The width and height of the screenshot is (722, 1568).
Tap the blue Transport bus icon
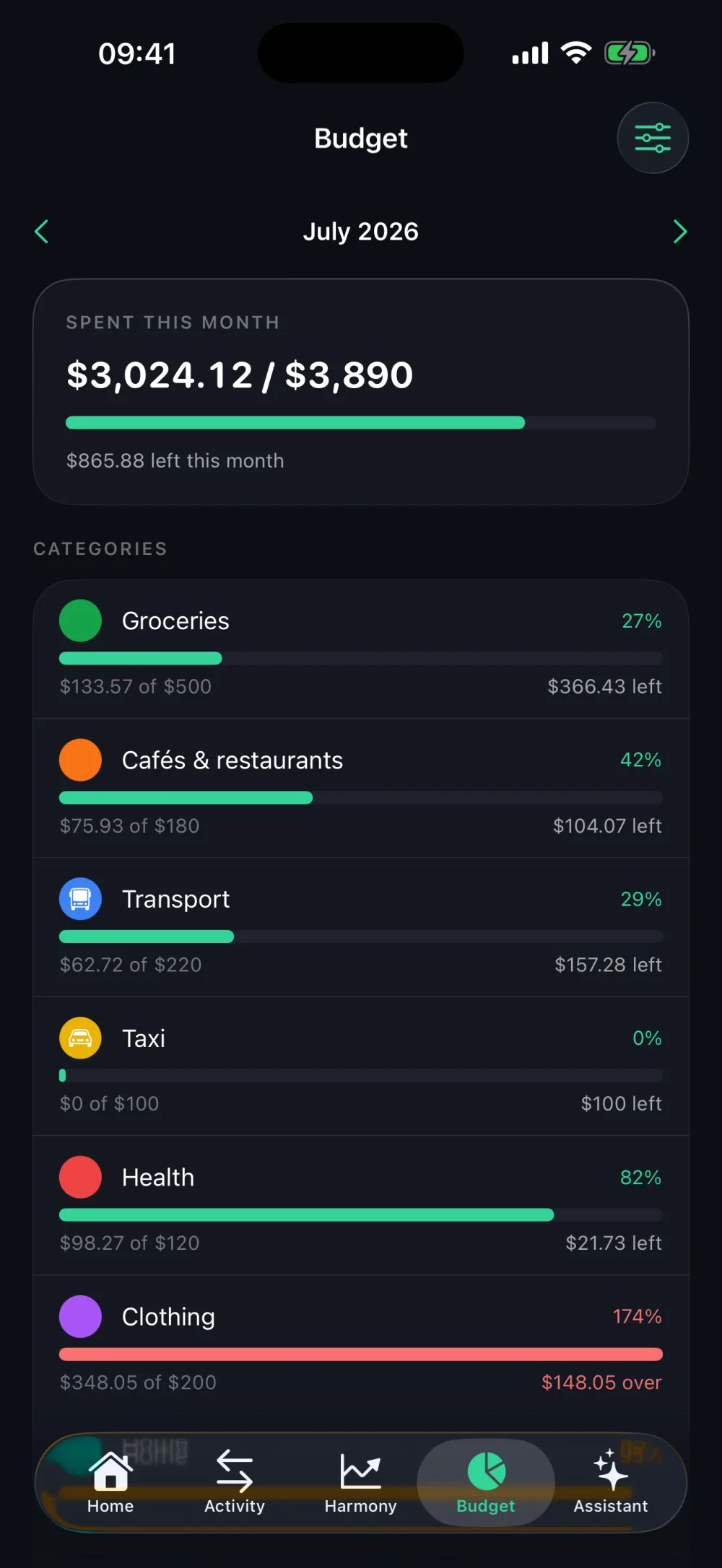point(80,899)
